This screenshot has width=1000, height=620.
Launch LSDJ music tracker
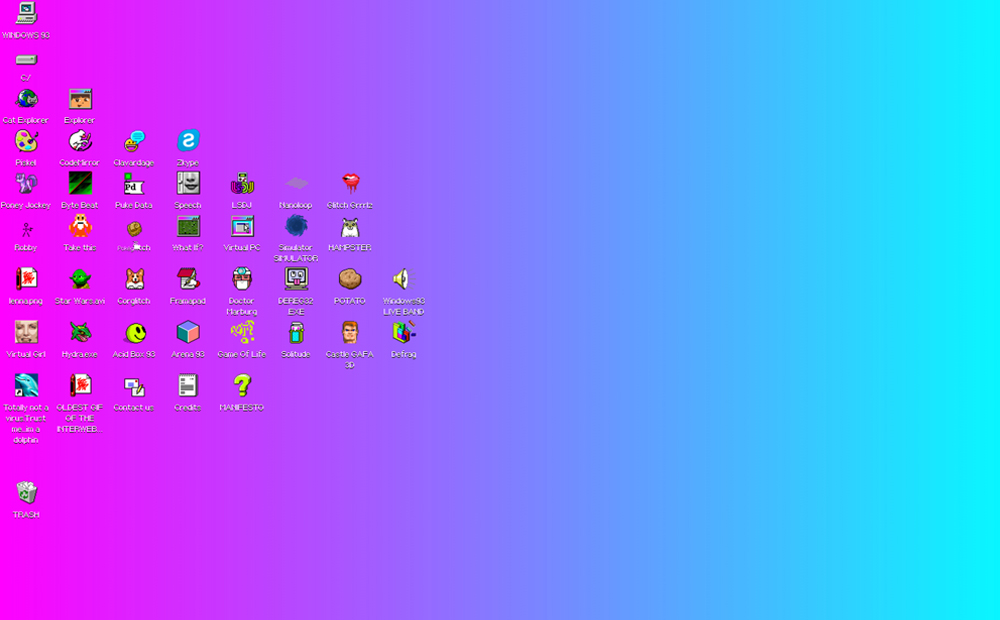[242, 184]
